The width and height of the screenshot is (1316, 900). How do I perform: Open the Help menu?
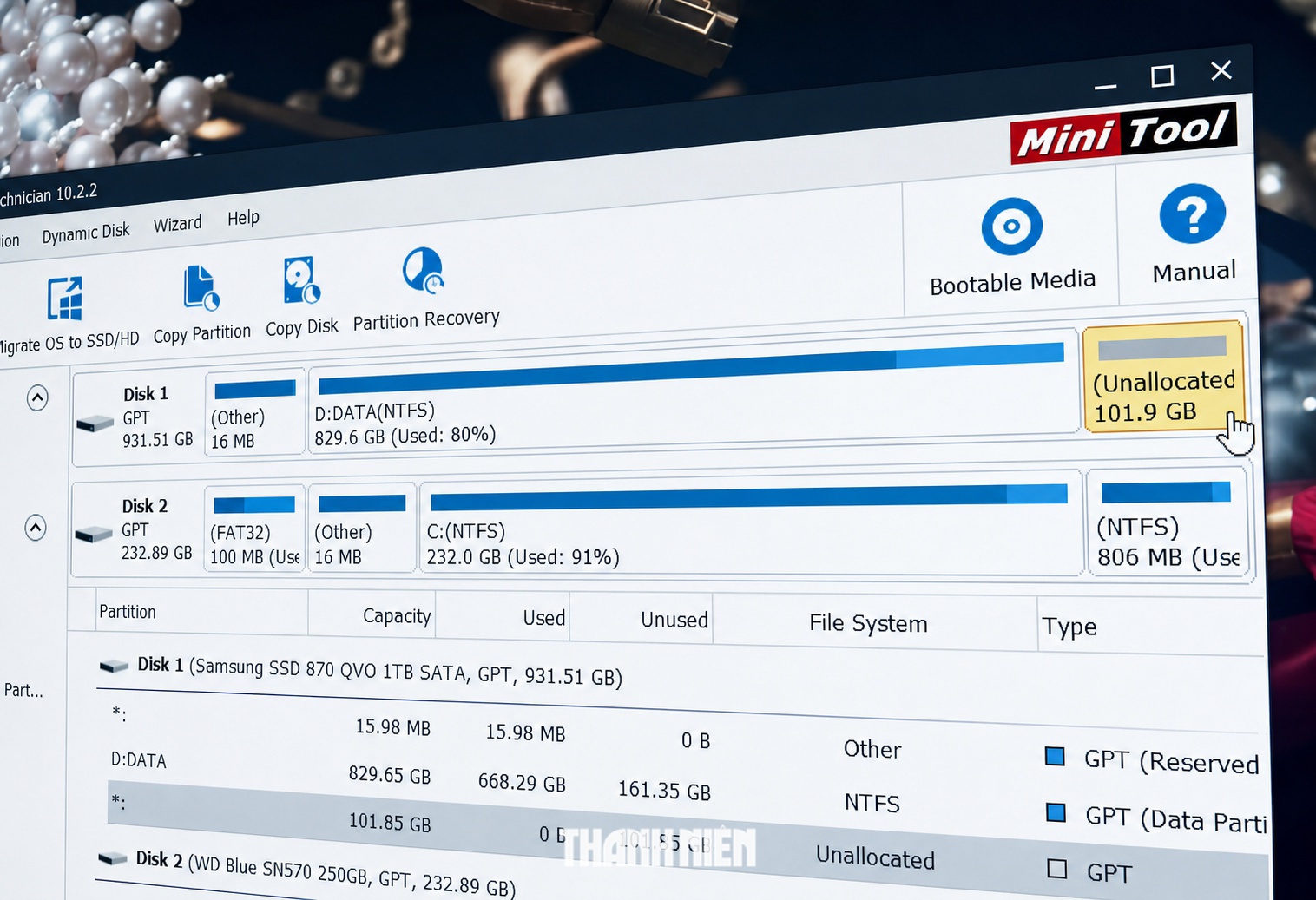tap(243, 218)
